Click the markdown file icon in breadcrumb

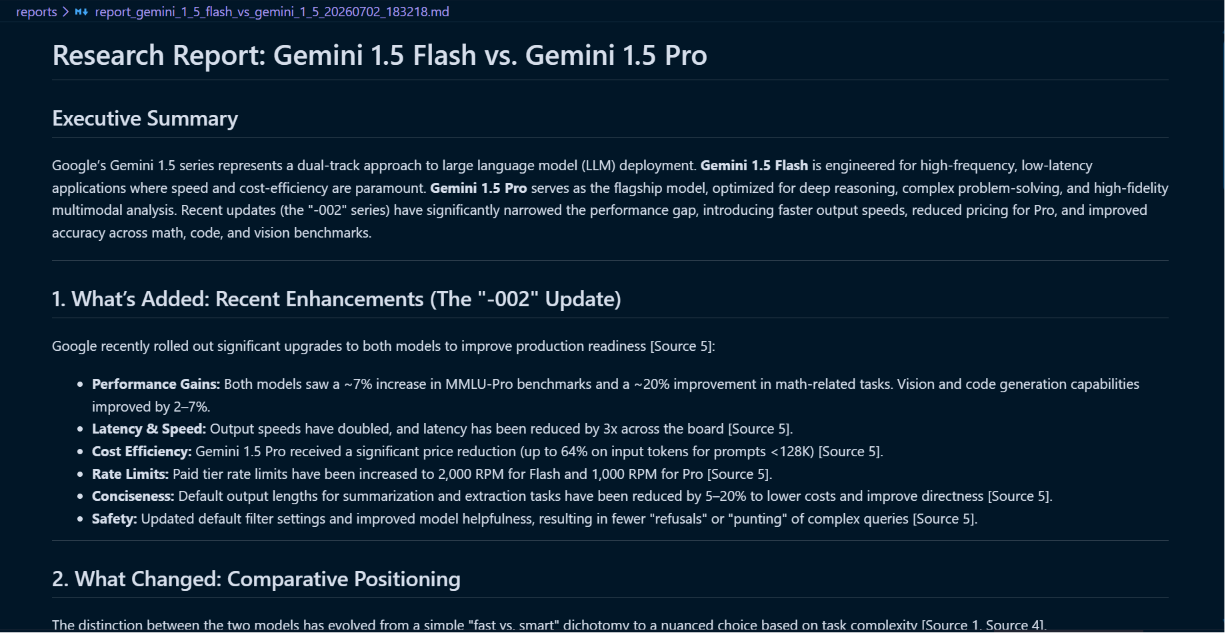[82, 11]
